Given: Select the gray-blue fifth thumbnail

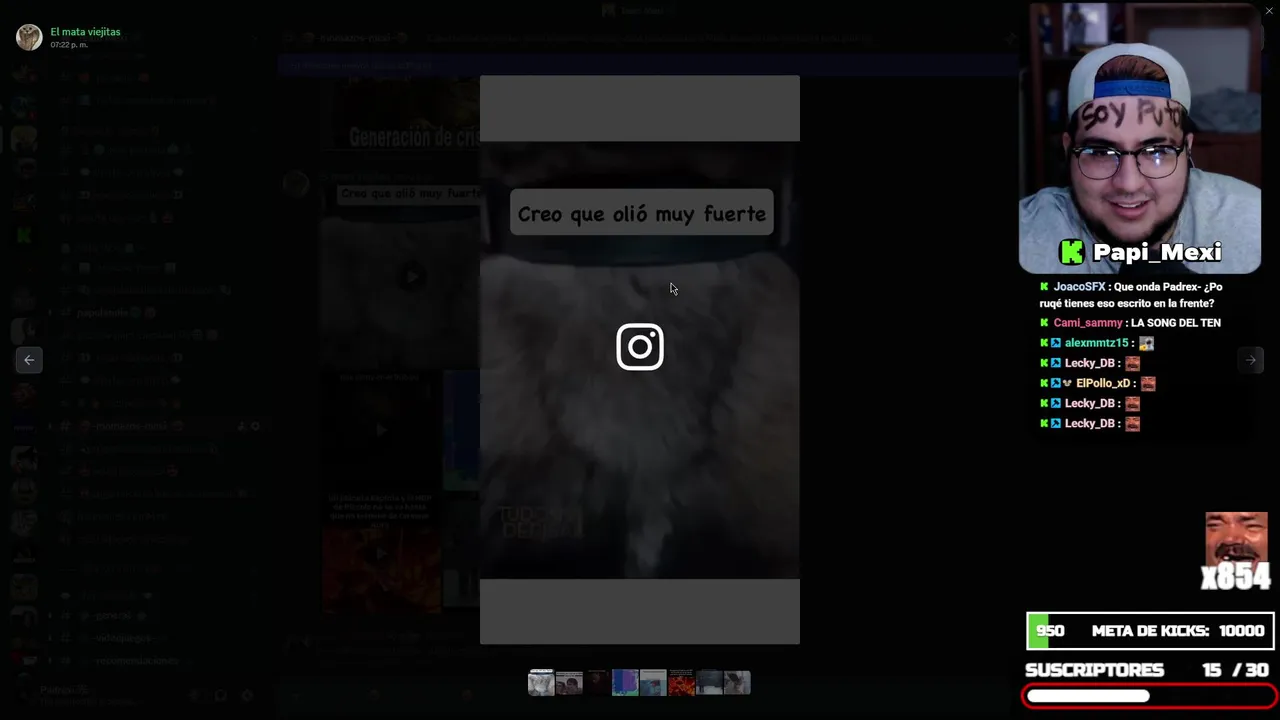Looking at the screenshot, I should point(653,683).
